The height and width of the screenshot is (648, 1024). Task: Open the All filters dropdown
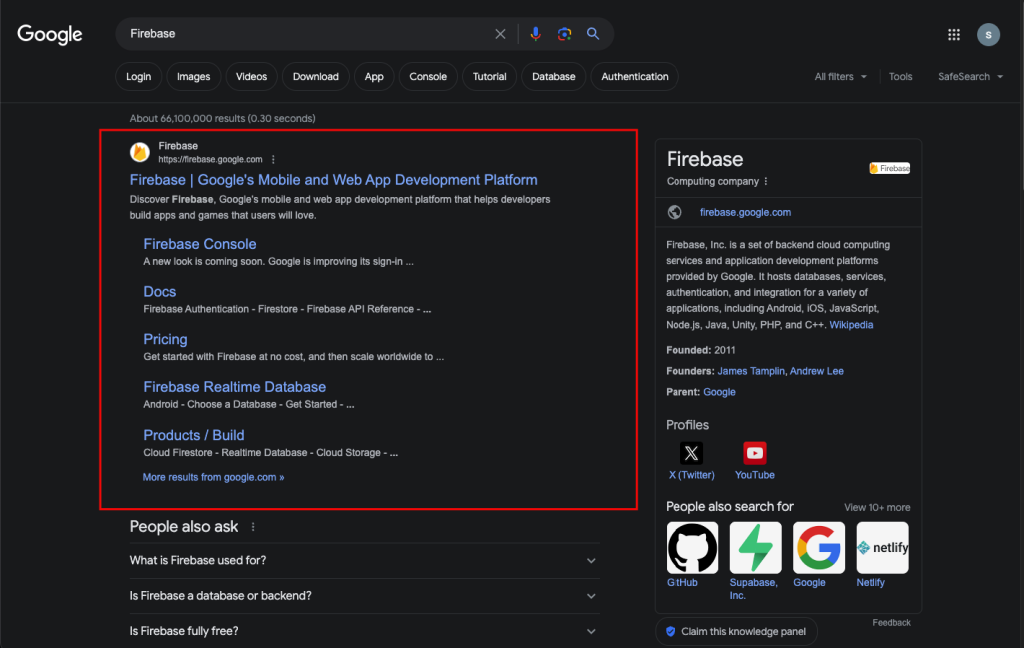pos(840,76)
